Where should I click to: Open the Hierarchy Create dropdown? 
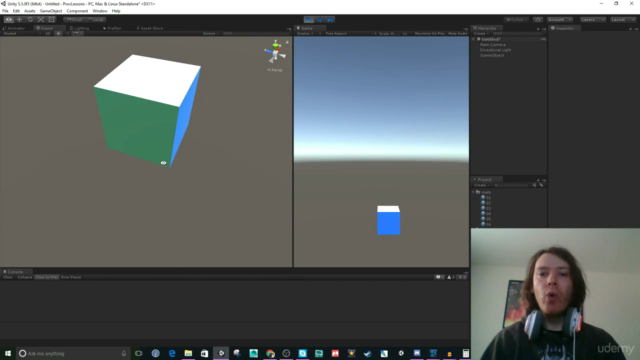point(481,33)
